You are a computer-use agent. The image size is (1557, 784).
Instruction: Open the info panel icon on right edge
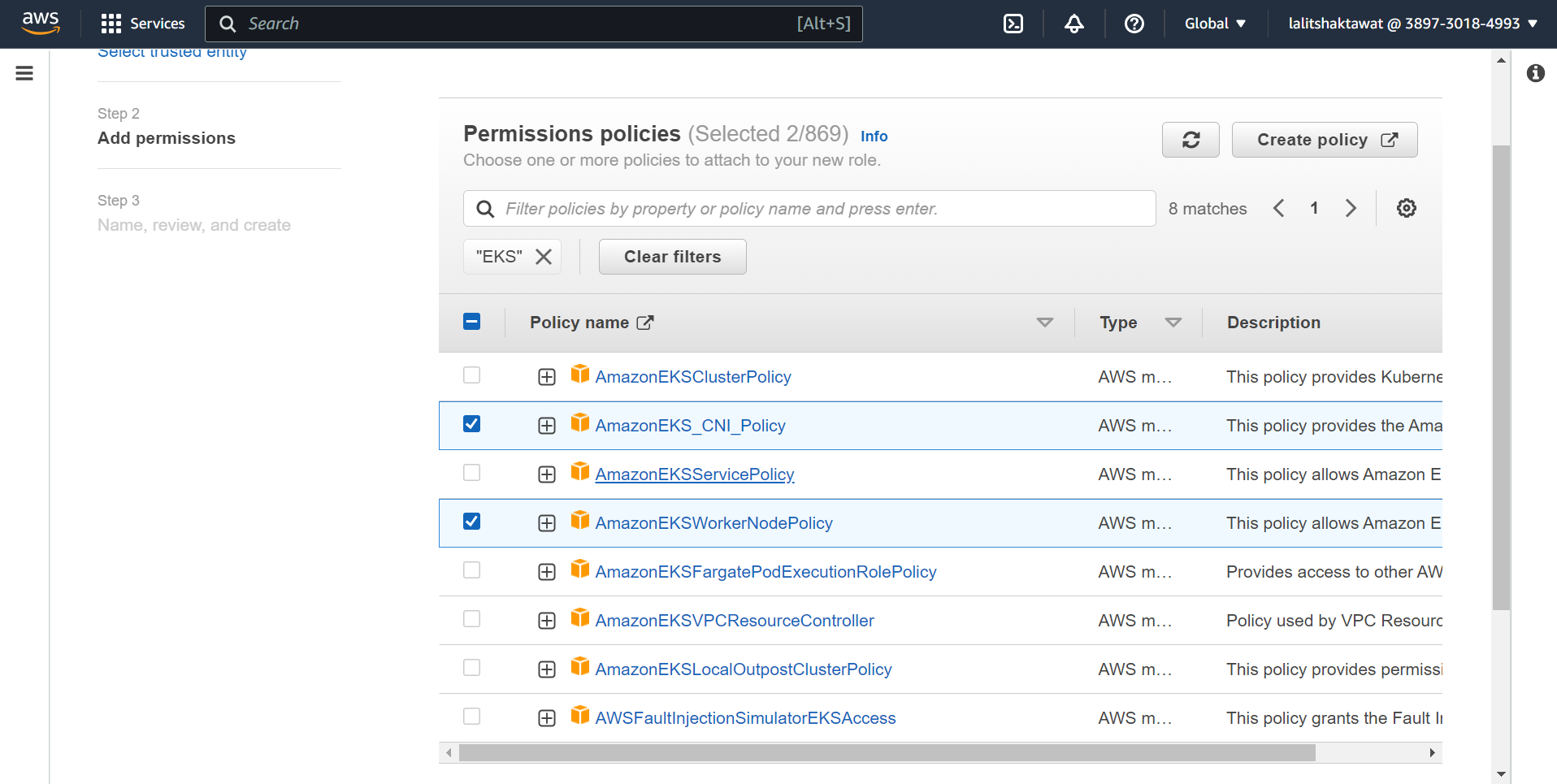coord(1535,73)
